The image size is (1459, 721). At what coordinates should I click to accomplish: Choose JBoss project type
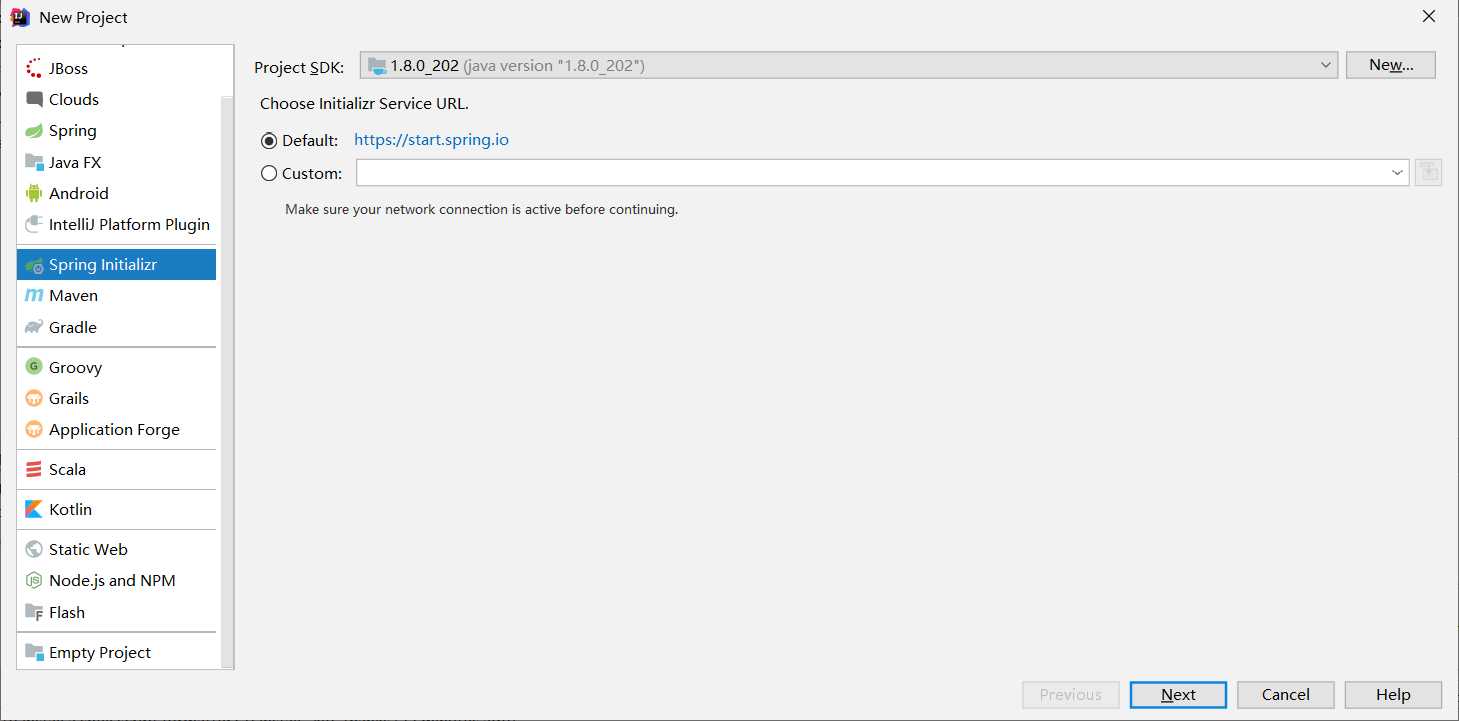(x=116, y=68)
